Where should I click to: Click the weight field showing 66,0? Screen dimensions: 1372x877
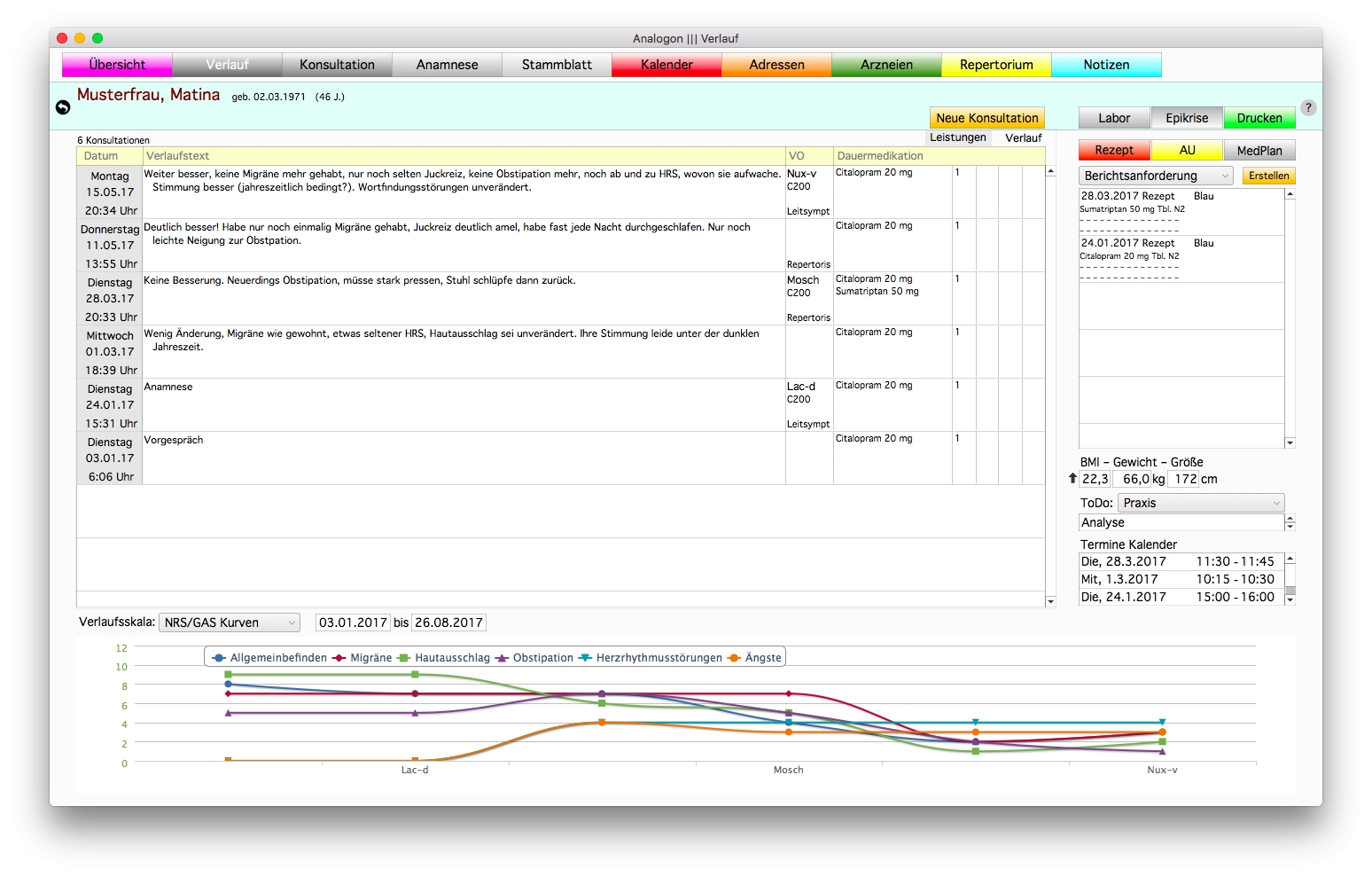pyautogui.click(x=1132, y=479)
